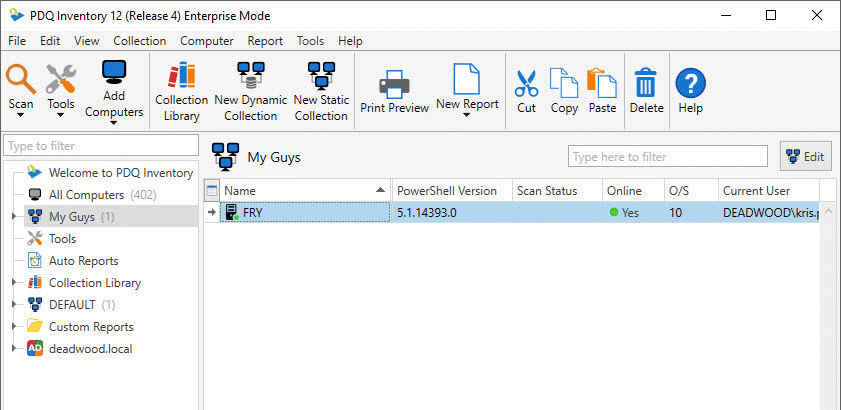This screenshot has height=410, width=841.
Task: Open the Help menu in menu bar
Action: point(350,41)
